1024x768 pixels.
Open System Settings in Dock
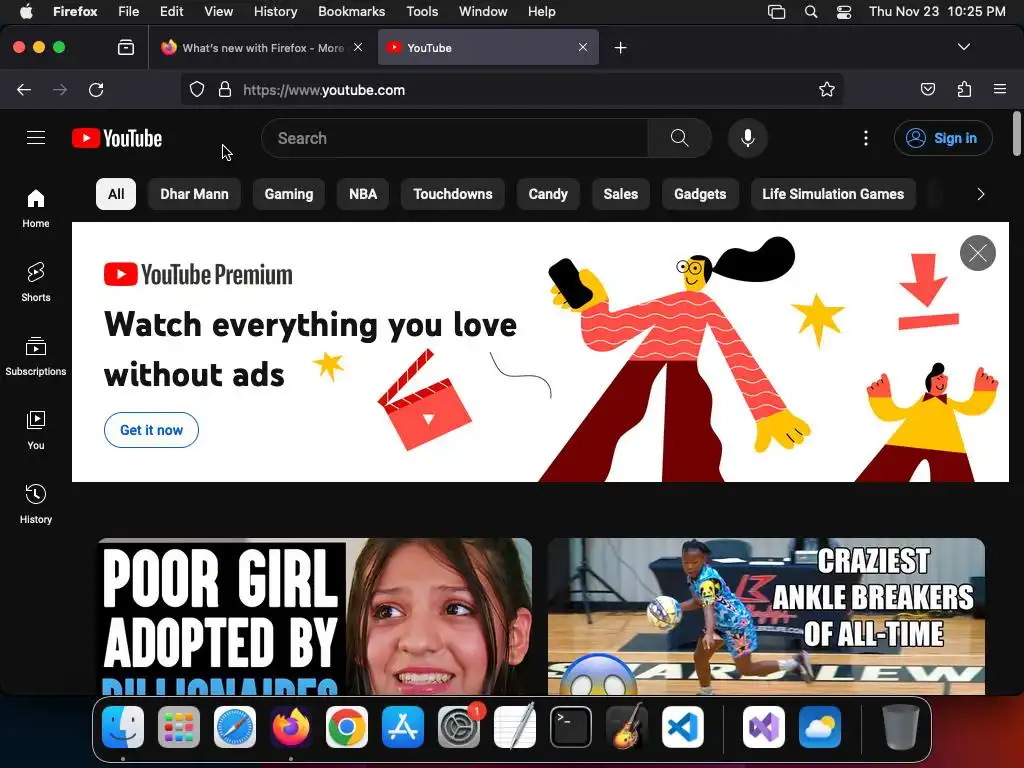pyautogui.click(x=459, y=727)
